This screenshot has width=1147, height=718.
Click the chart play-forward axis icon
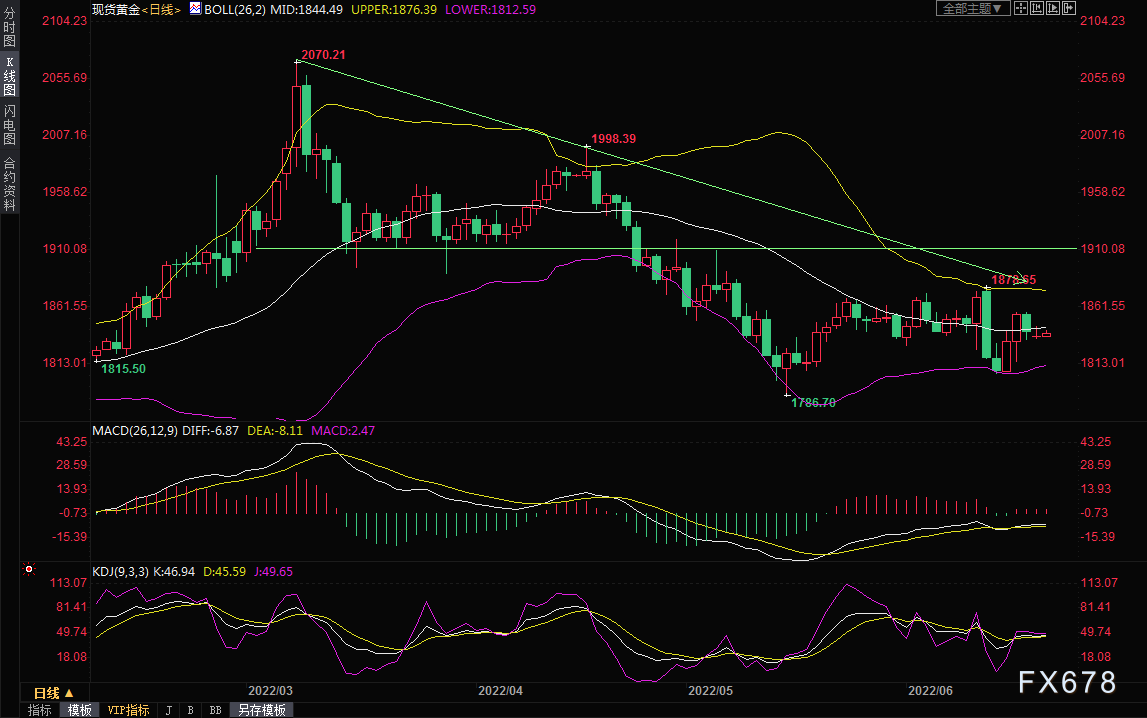click(1053, 8)
